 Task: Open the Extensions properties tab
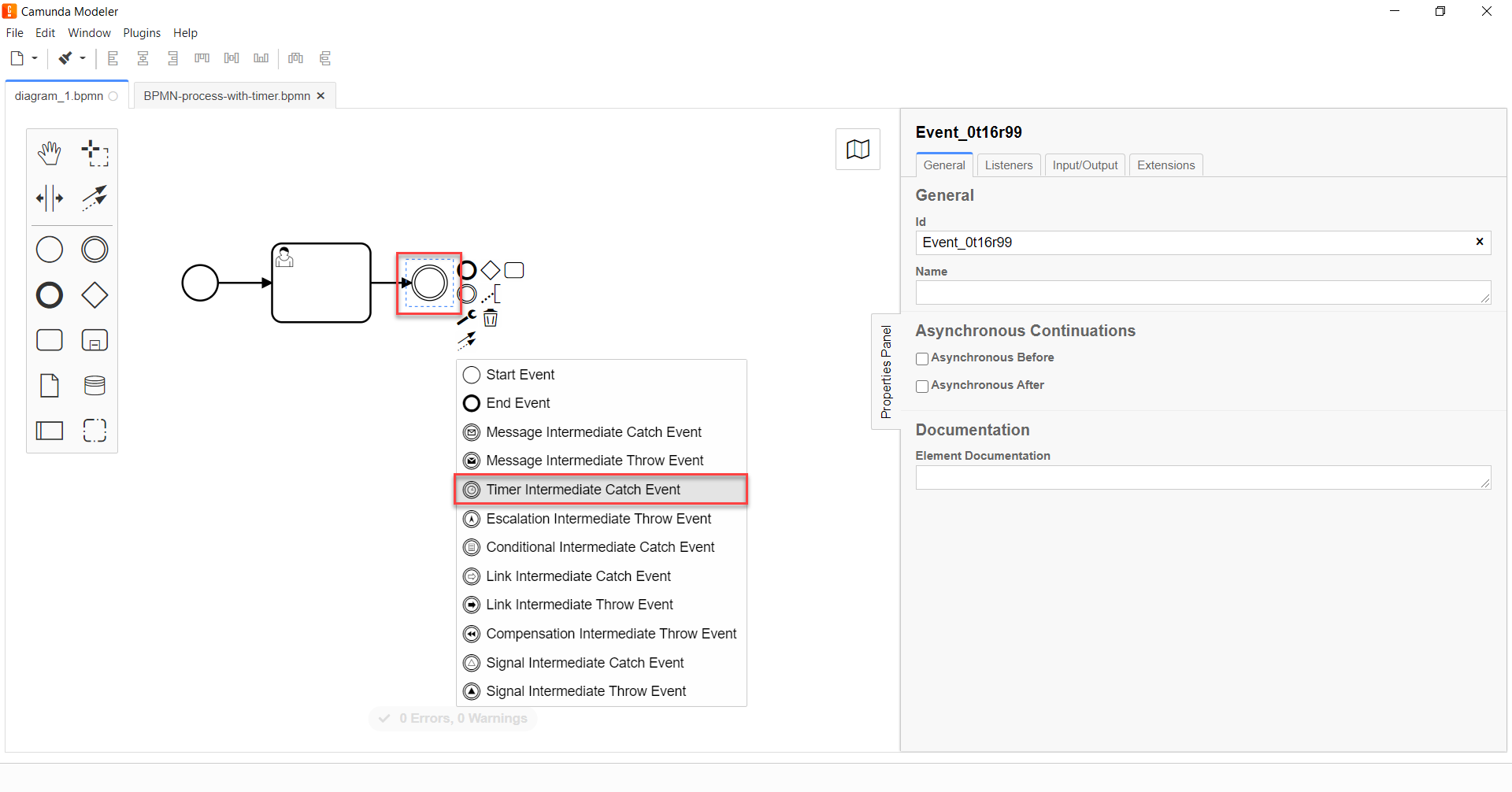point(1166,165)
